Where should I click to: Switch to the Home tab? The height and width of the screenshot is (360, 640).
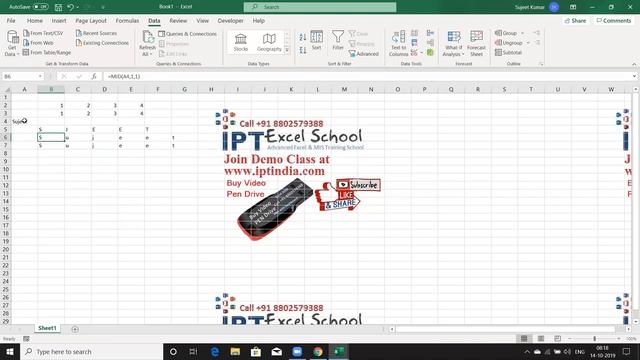click(x=35, y=20)
